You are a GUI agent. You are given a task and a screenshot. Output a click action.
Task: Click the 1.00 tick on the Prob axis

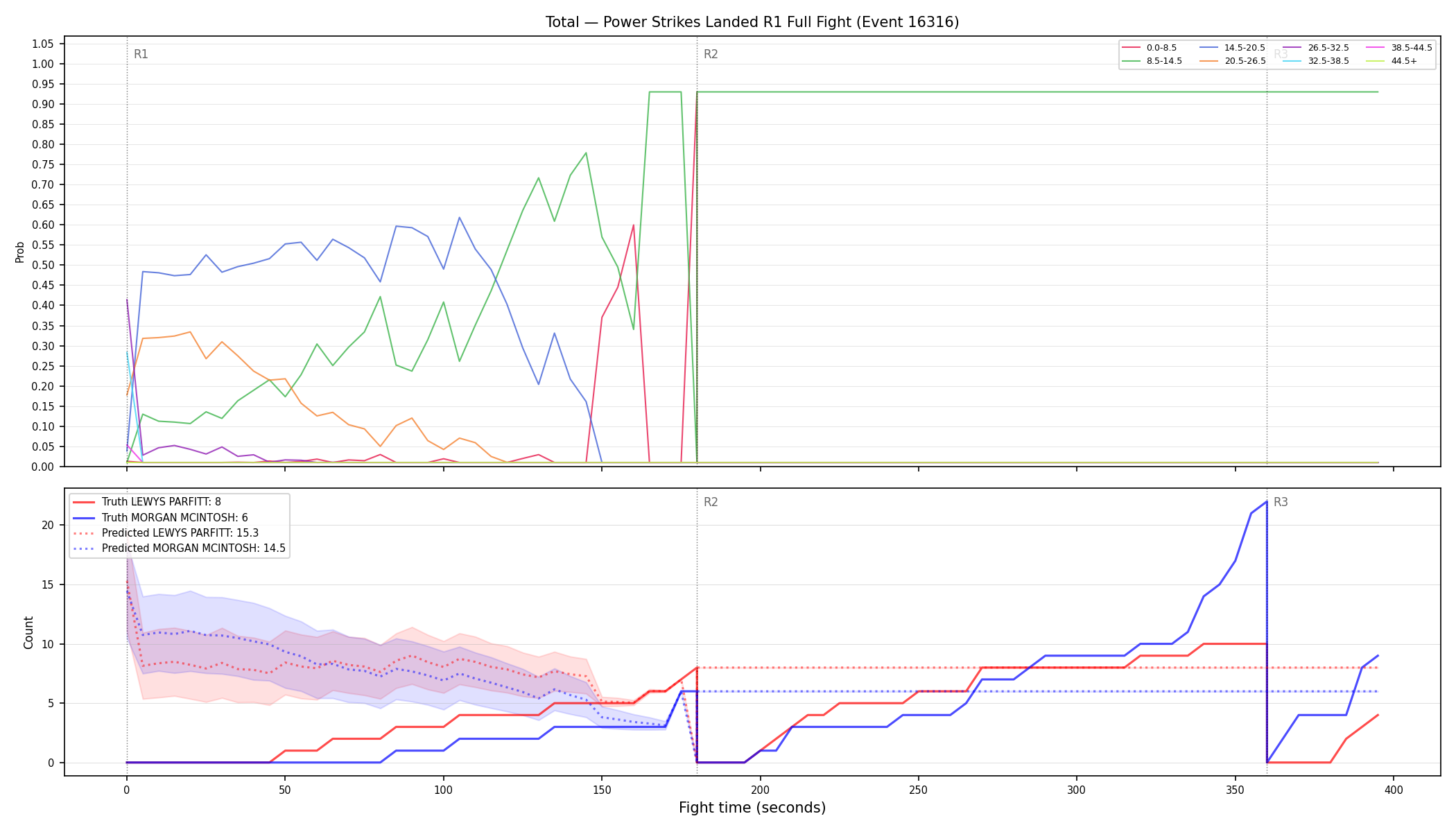pyautogui.click(x=42, y=64)
